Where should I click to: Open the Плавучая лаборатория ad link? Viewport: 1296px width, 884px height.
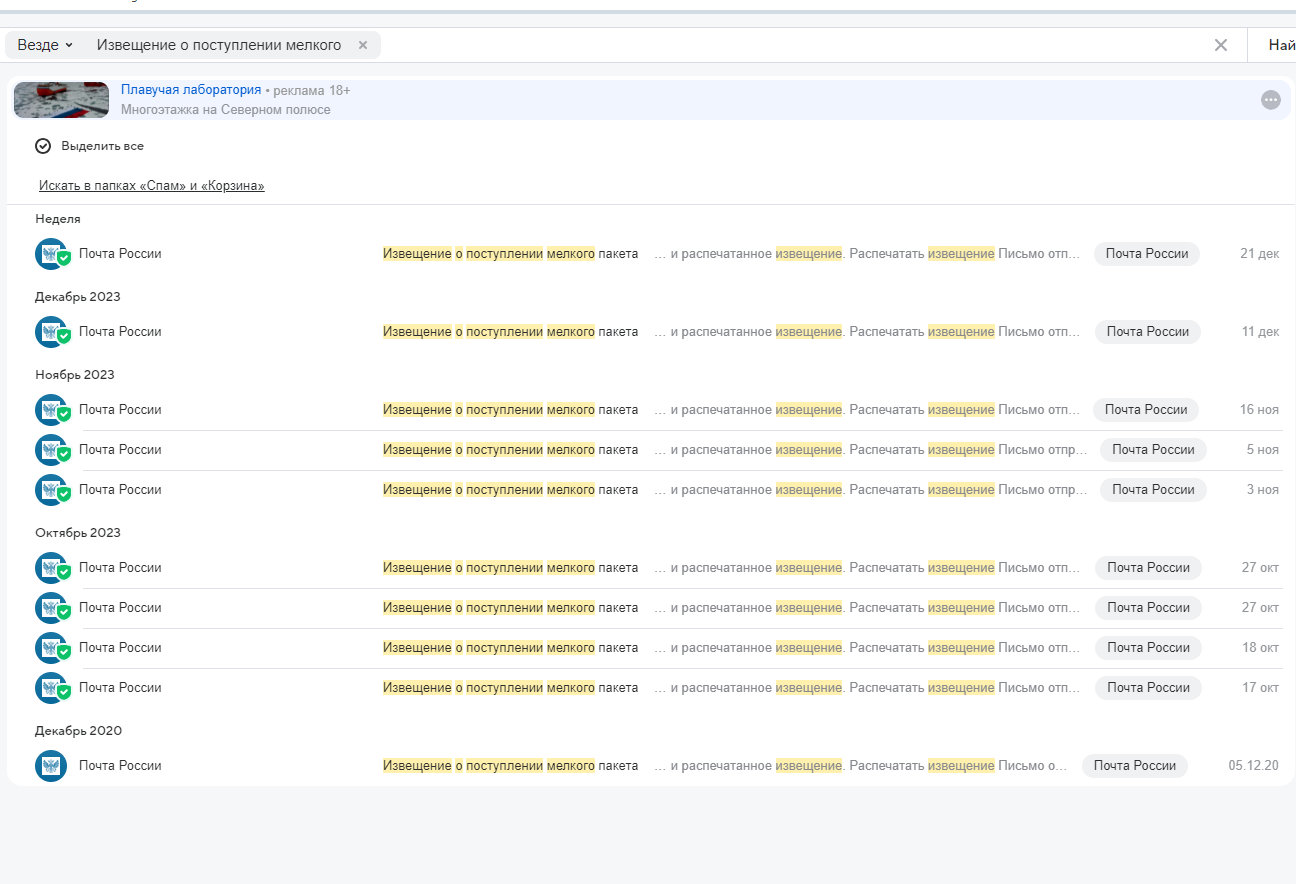tap(191, 90)
